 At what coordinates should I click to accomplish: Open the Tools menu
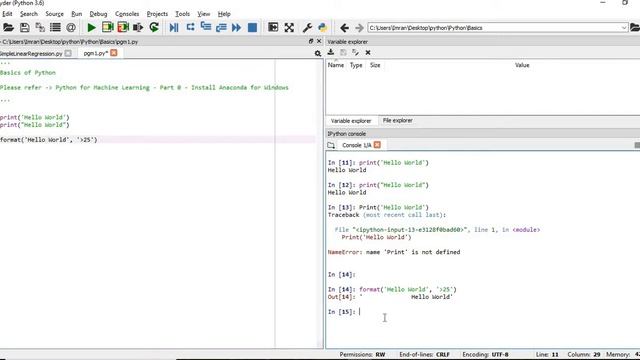coord(182,14)
